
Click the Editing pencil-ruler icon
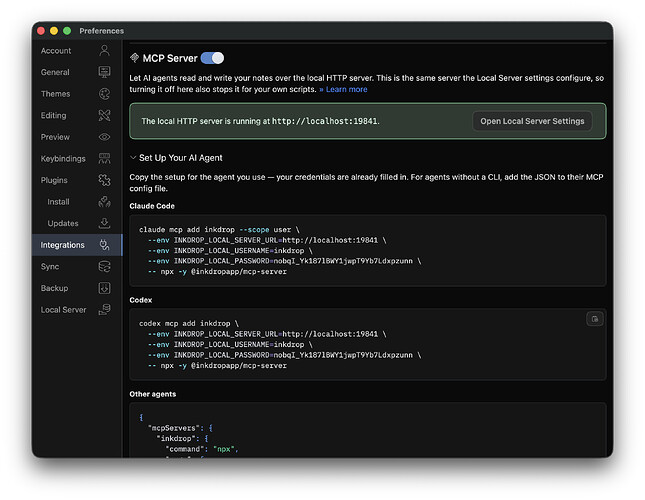tap(104, 115)
